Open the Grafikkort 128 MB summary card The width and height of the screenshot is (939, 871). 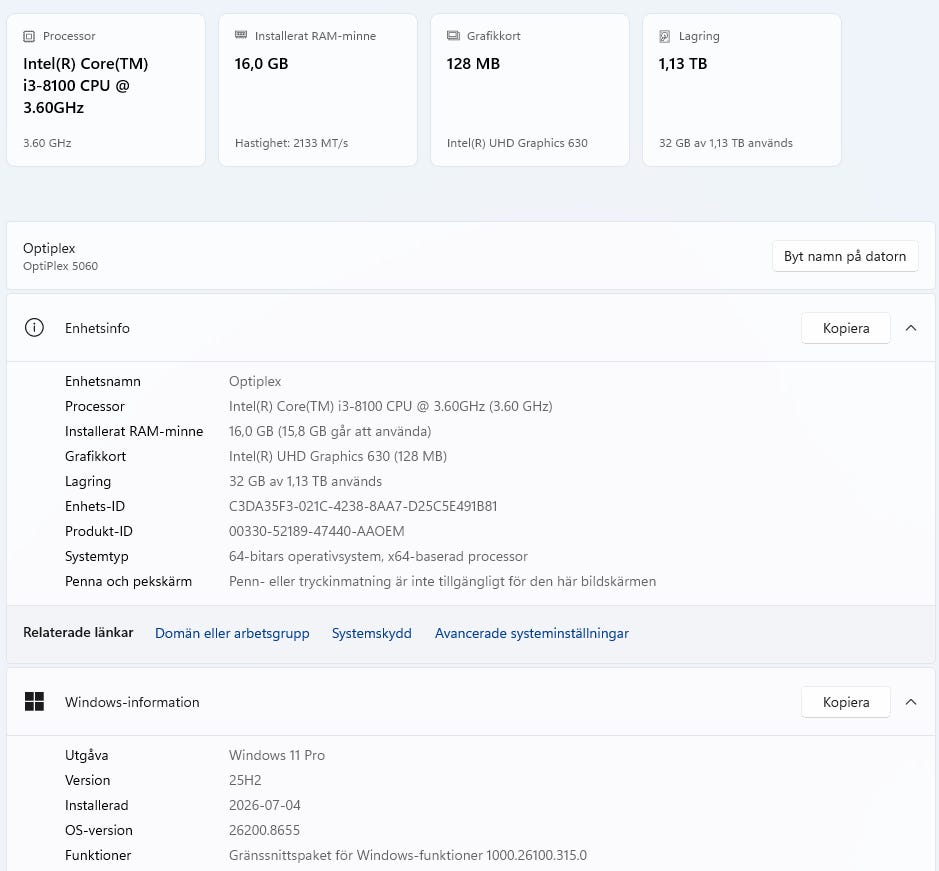click(530, 90)
